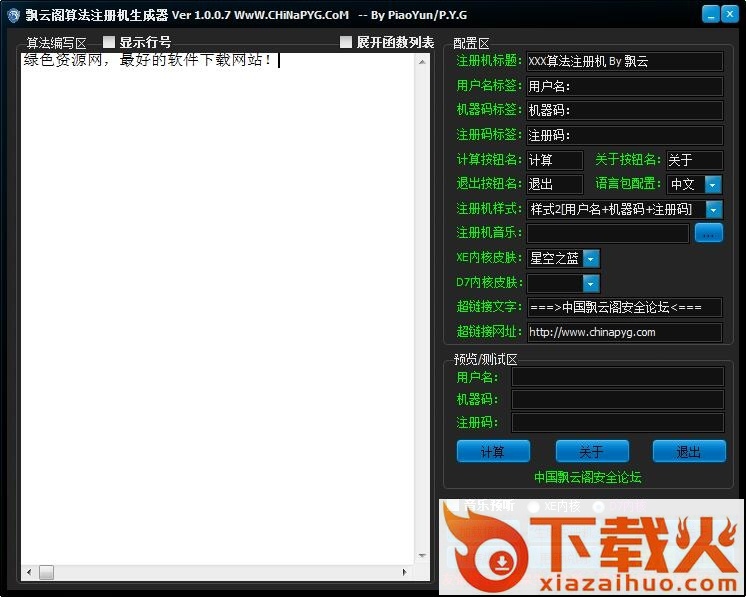Click the vertical scrollbar up arrow in editor
Screen dimensions: 746x597
[x=423, y=60]
